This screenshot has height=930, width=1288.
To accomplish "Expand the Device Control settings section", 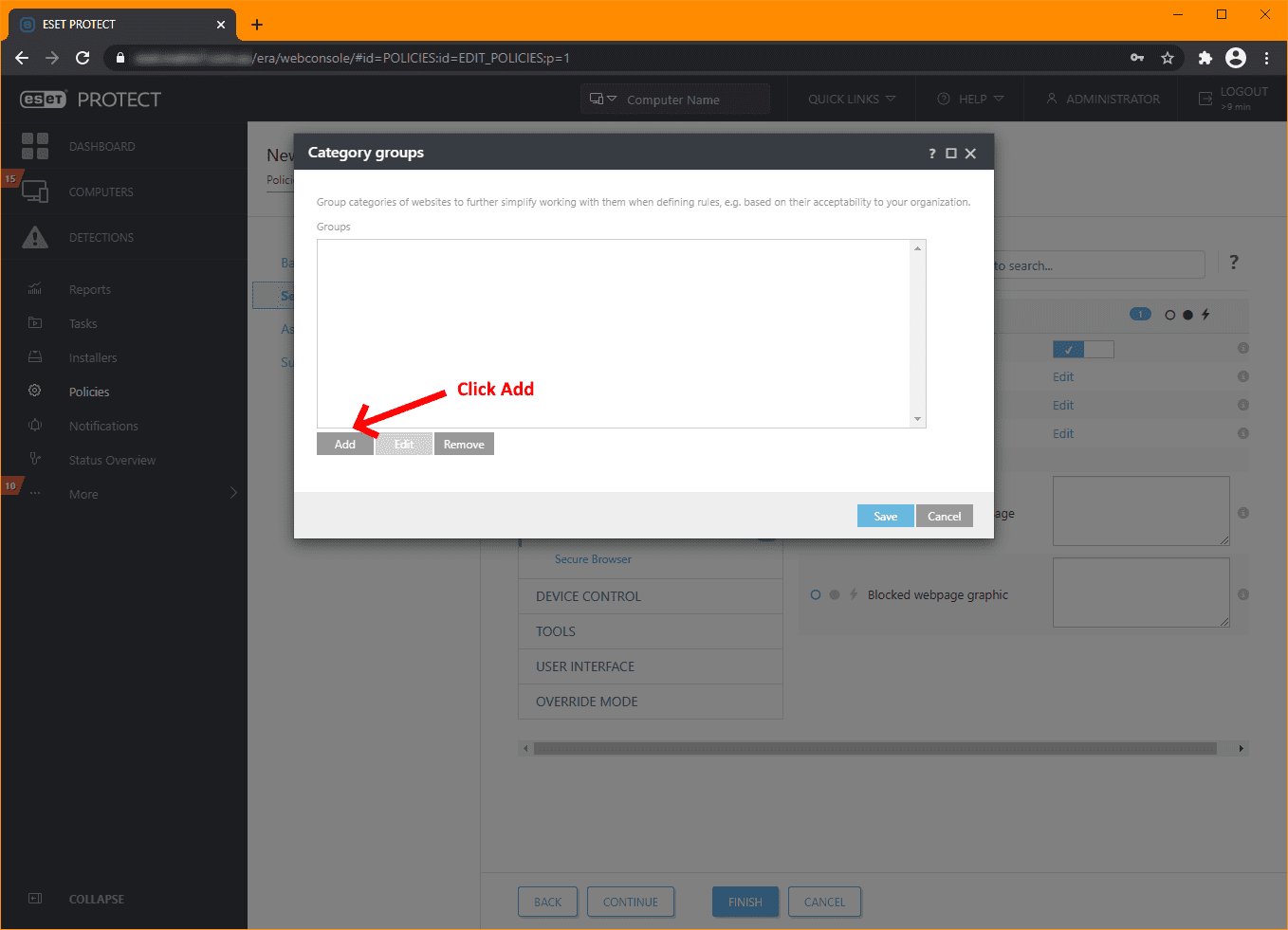I will (x=651, y=596).
